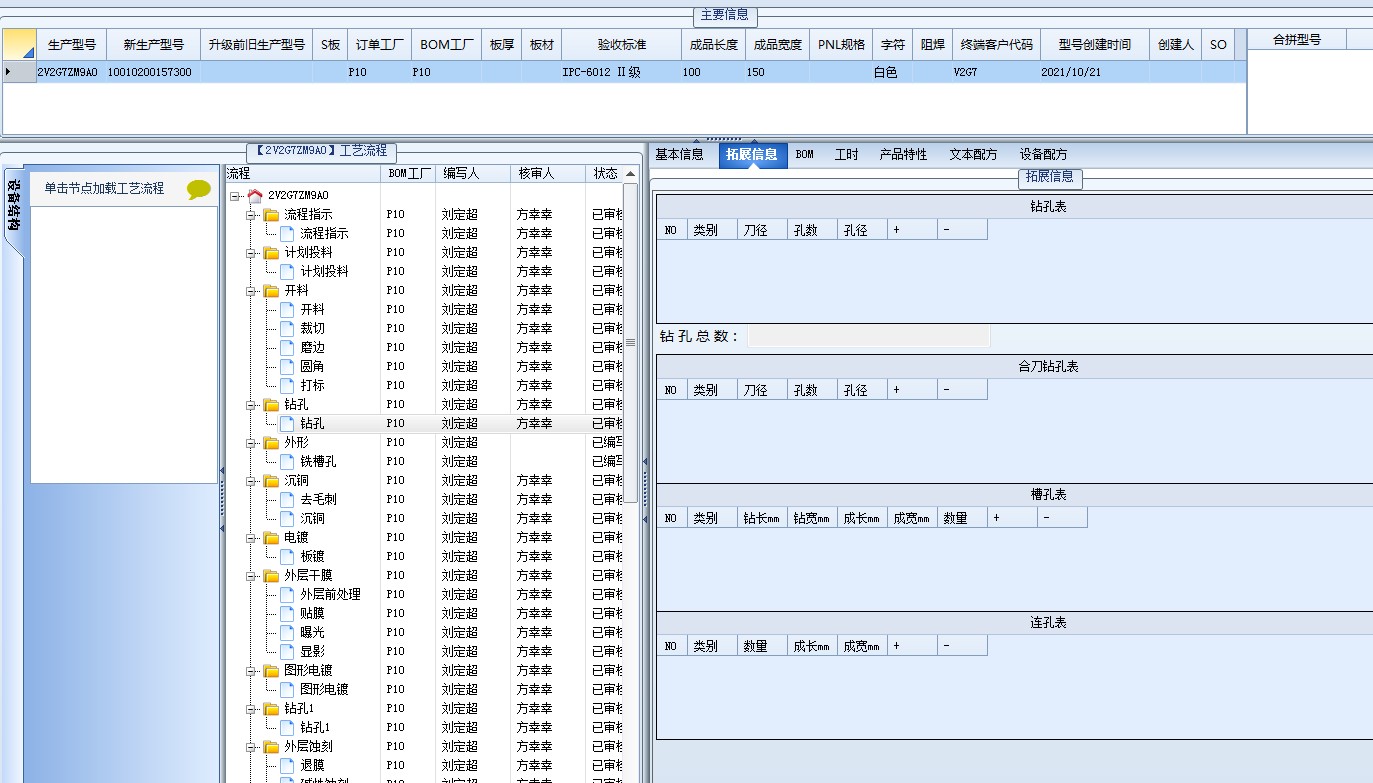Click the + column header in 钻孔表
Screen dimensions: 1373x783
[x=913, y=230]
